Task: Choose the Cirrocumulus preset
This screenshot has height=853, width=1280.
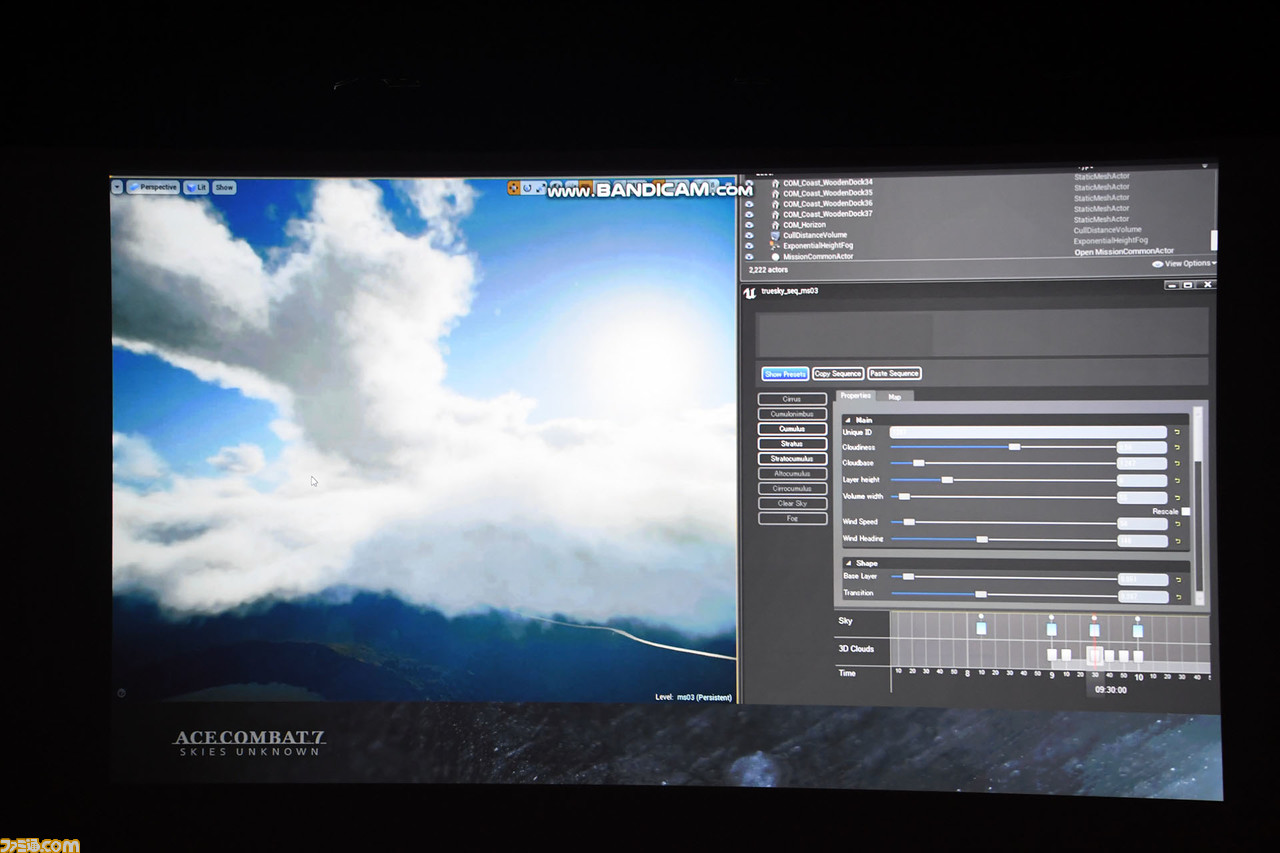Action: (x=792, y=489)
